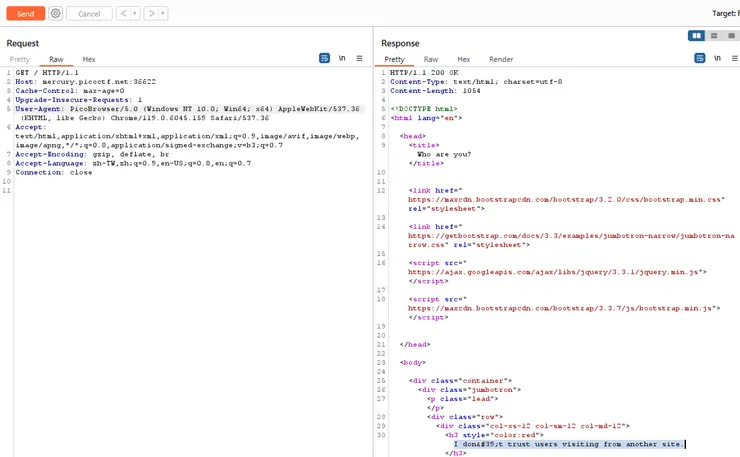Click the Cancel button
This screenshot has width=740, height=457.
89,14
